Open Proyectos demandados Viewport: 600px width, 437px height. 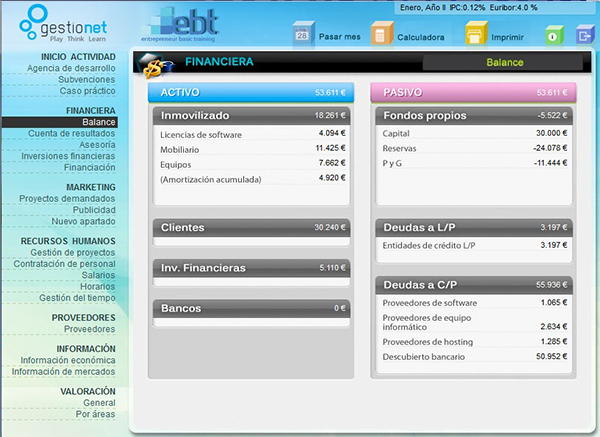[67, 199]
